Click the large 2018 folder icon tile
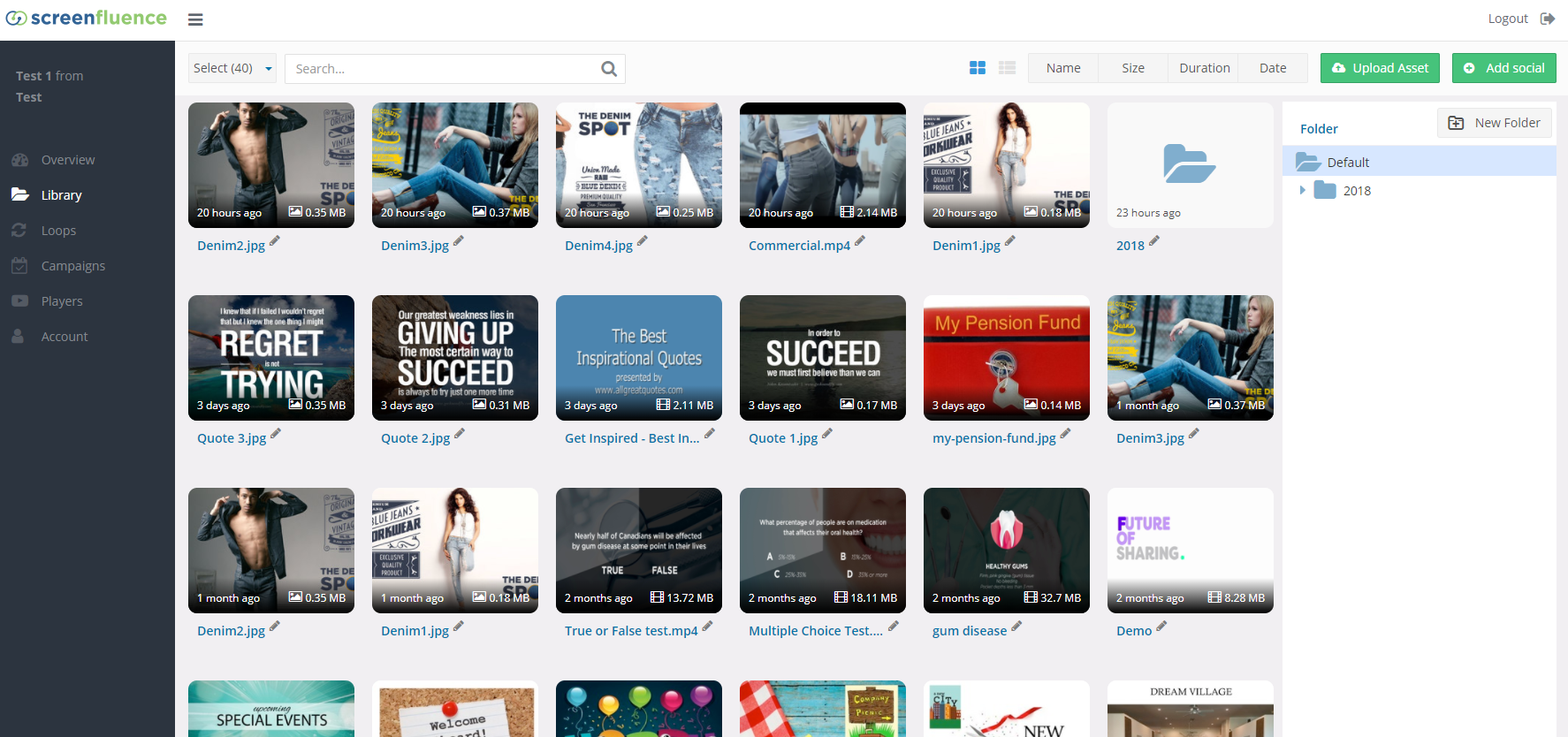Viewport: 1568px width, 737px height. 1190,164
